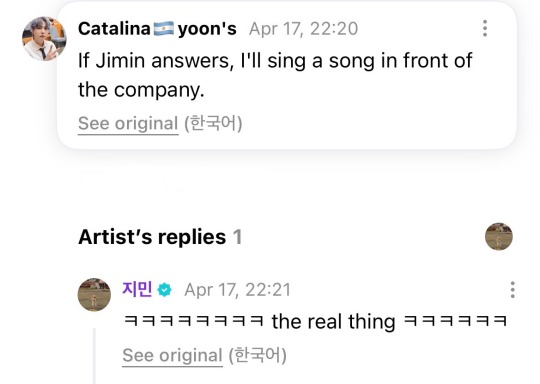Click the reply count 1 next to Artist's replies

(x=237, y=237)
